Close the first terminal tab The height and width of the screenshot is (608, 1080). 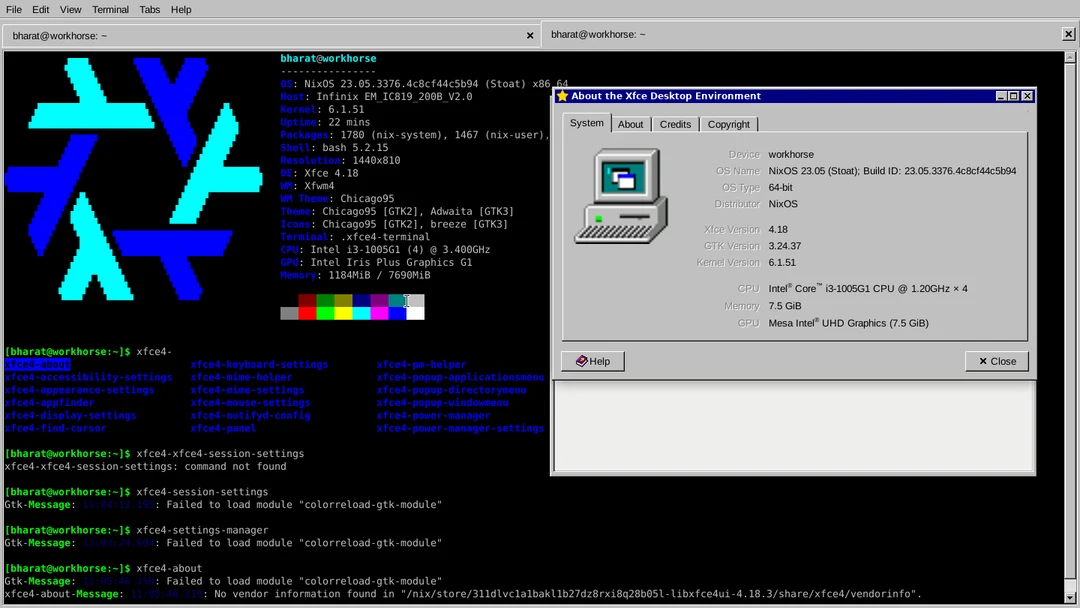530,36
